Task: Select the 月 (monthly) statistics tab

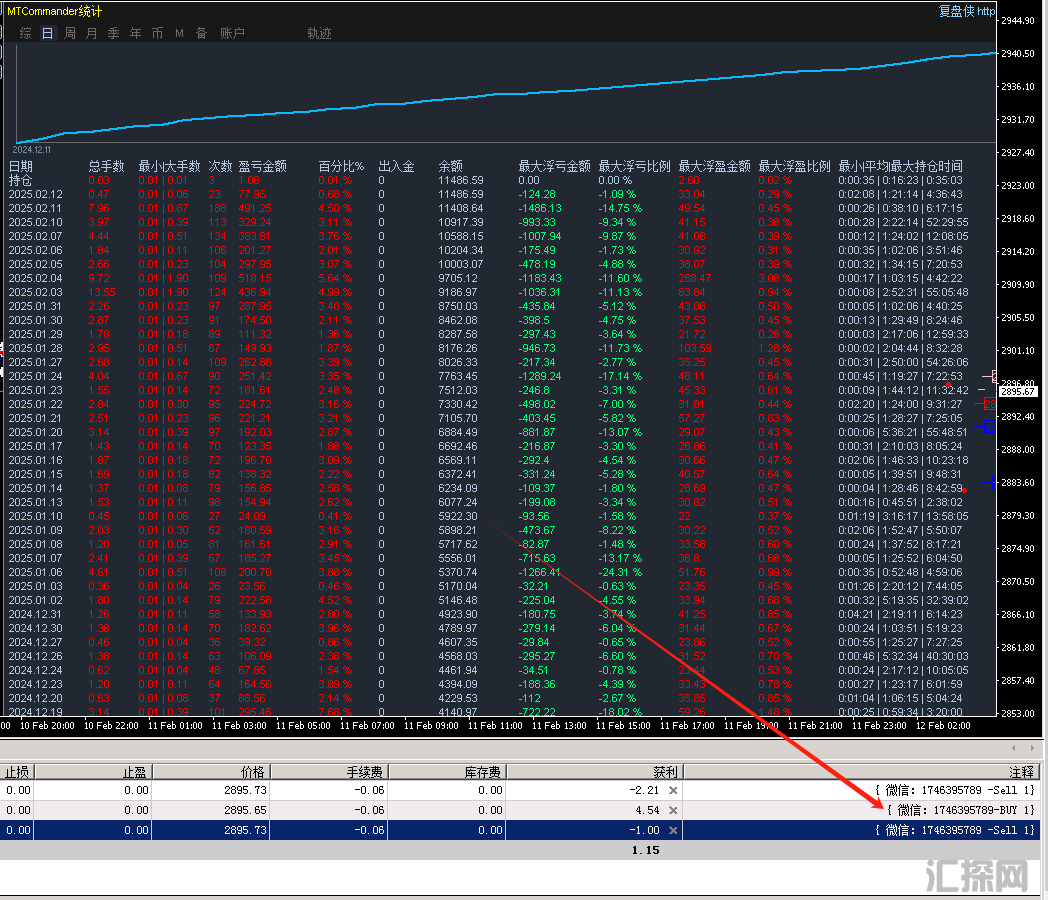Action: (92, 33)
